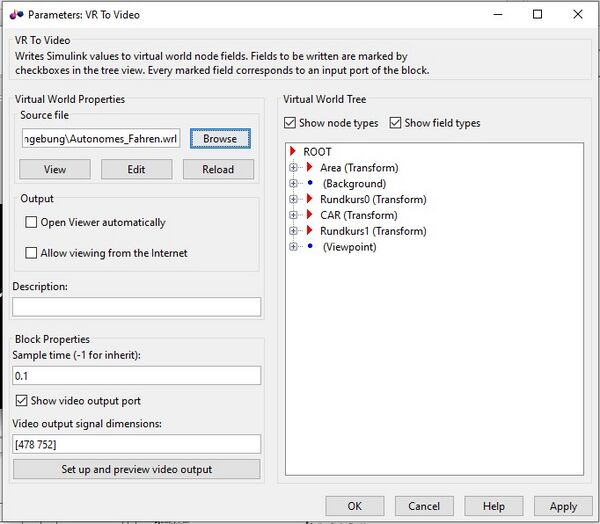
Task: Click the CAR Transform node red arrow icon
Action: coord(310,215)
